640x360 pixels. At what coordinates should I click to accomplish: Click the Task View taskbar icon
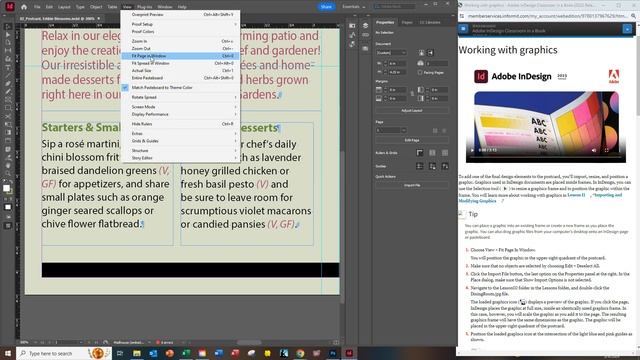coord(120,353)
